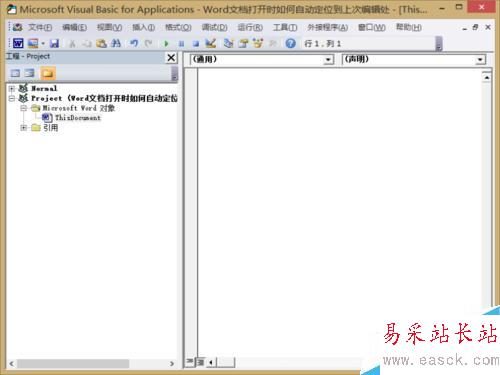
Task: Select the 引用 folder in project tree
Action: tap(50, 128)
